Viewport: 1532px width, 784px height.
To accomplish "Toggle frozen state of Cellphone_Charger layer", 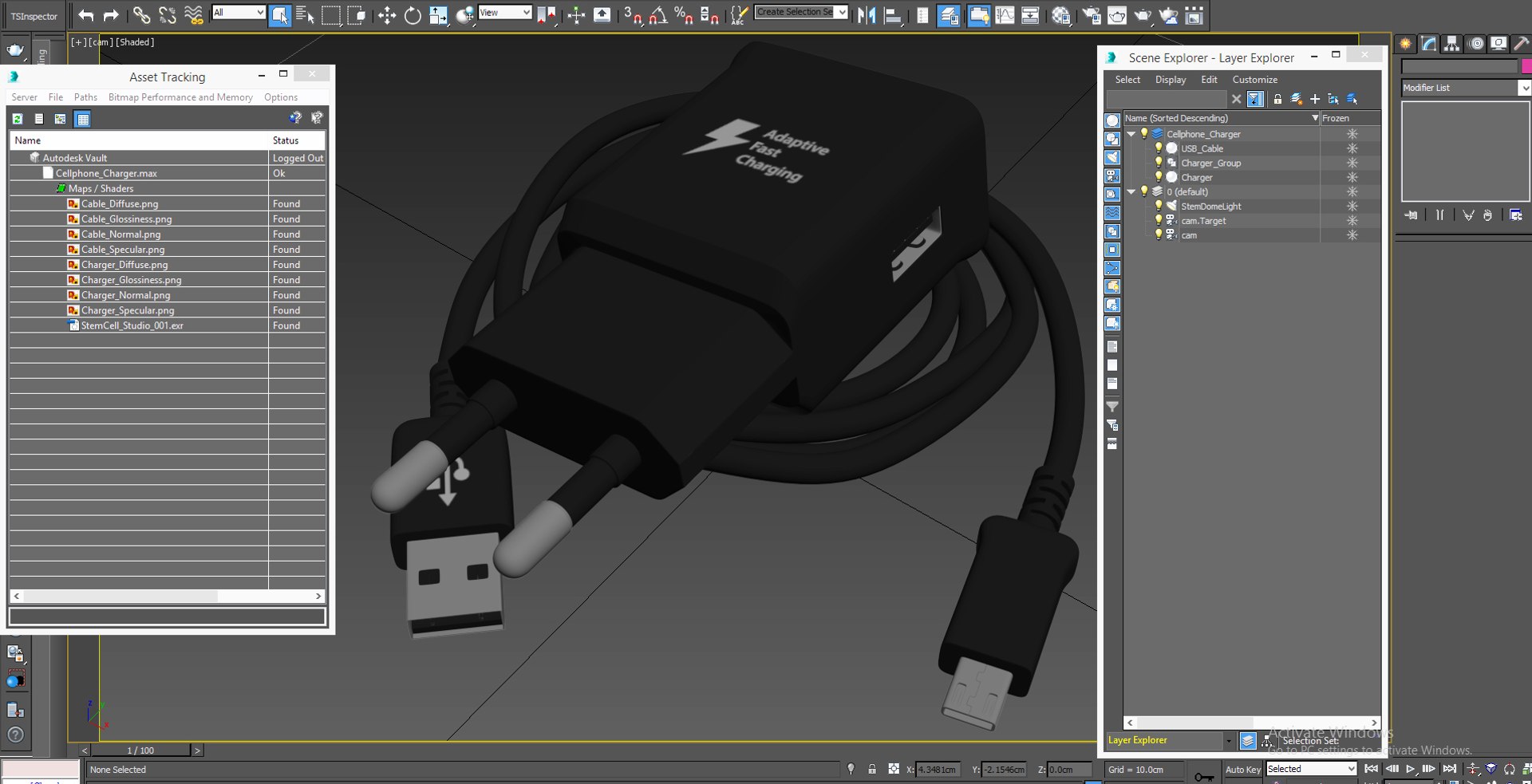I will click(x=1352, y=134).
